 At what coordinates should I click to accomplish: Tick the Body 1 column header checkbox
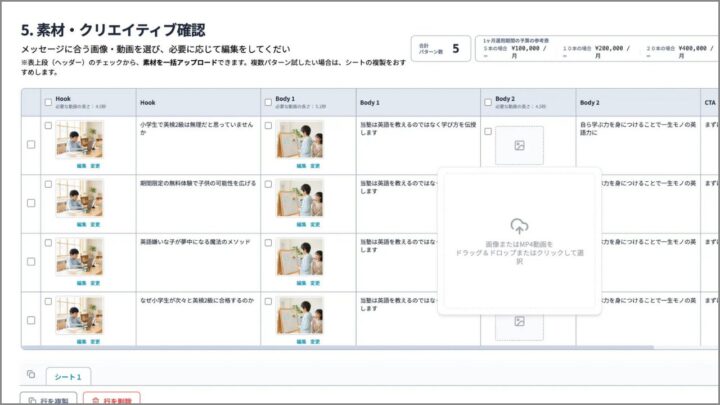pos(268,102)
